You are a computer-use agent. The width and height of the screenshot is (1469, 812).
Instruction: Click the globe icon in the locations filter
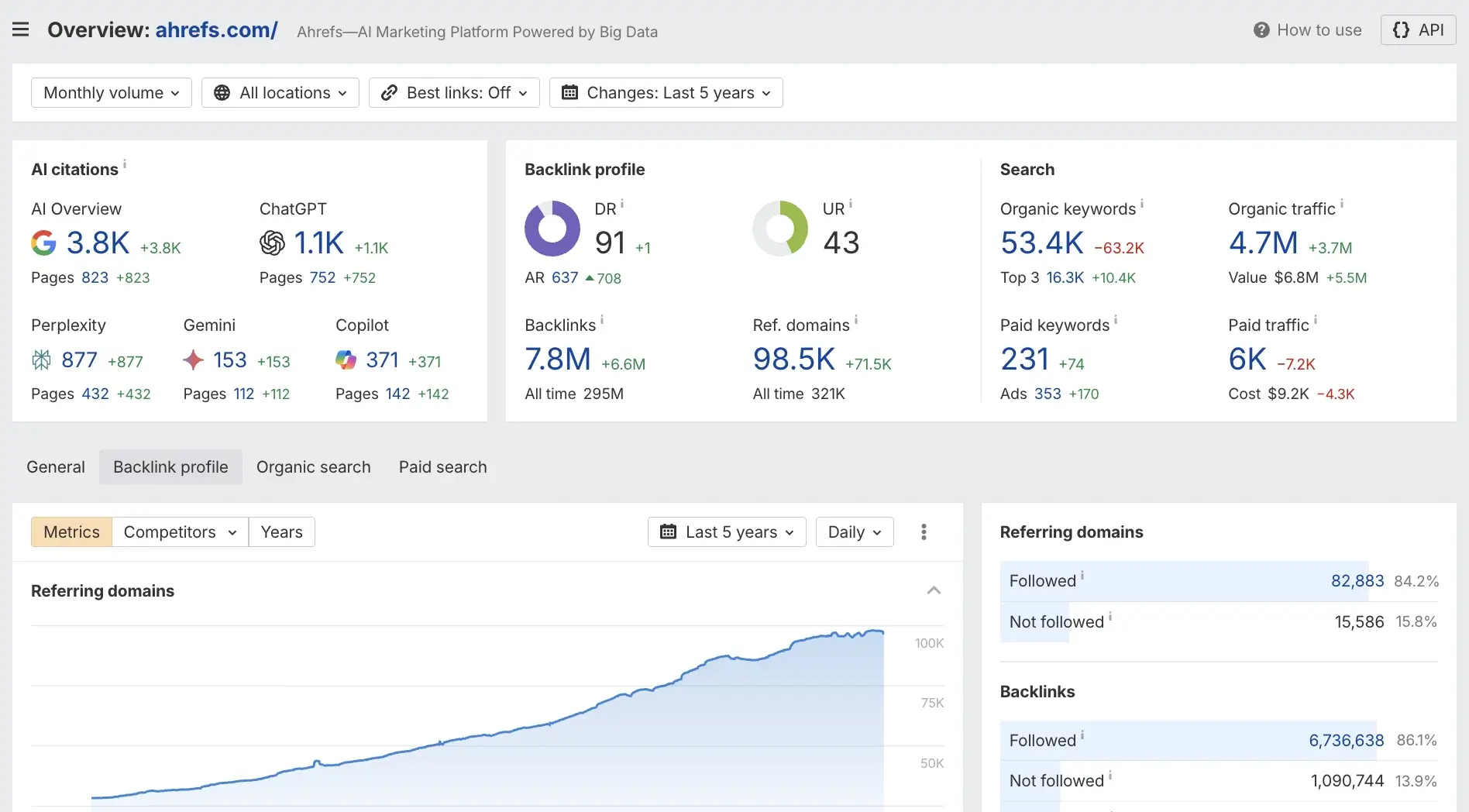[222, 92]
